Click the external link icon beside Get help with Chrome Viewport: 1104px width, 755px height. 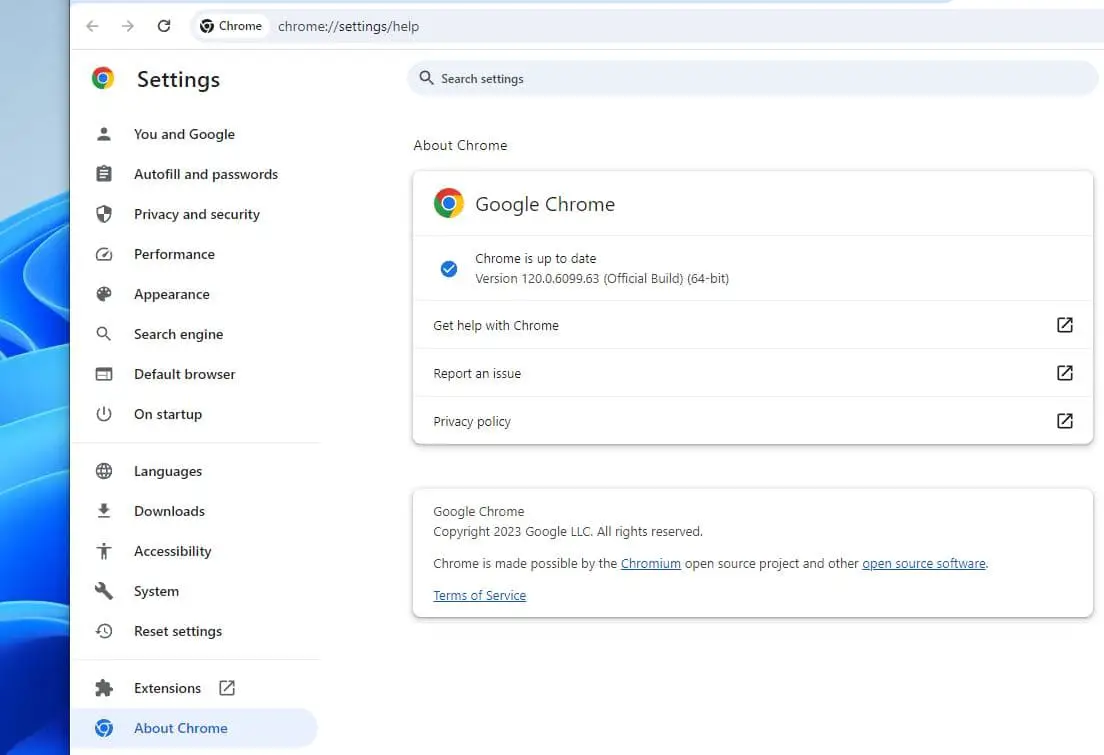[x=1064, y=325]
